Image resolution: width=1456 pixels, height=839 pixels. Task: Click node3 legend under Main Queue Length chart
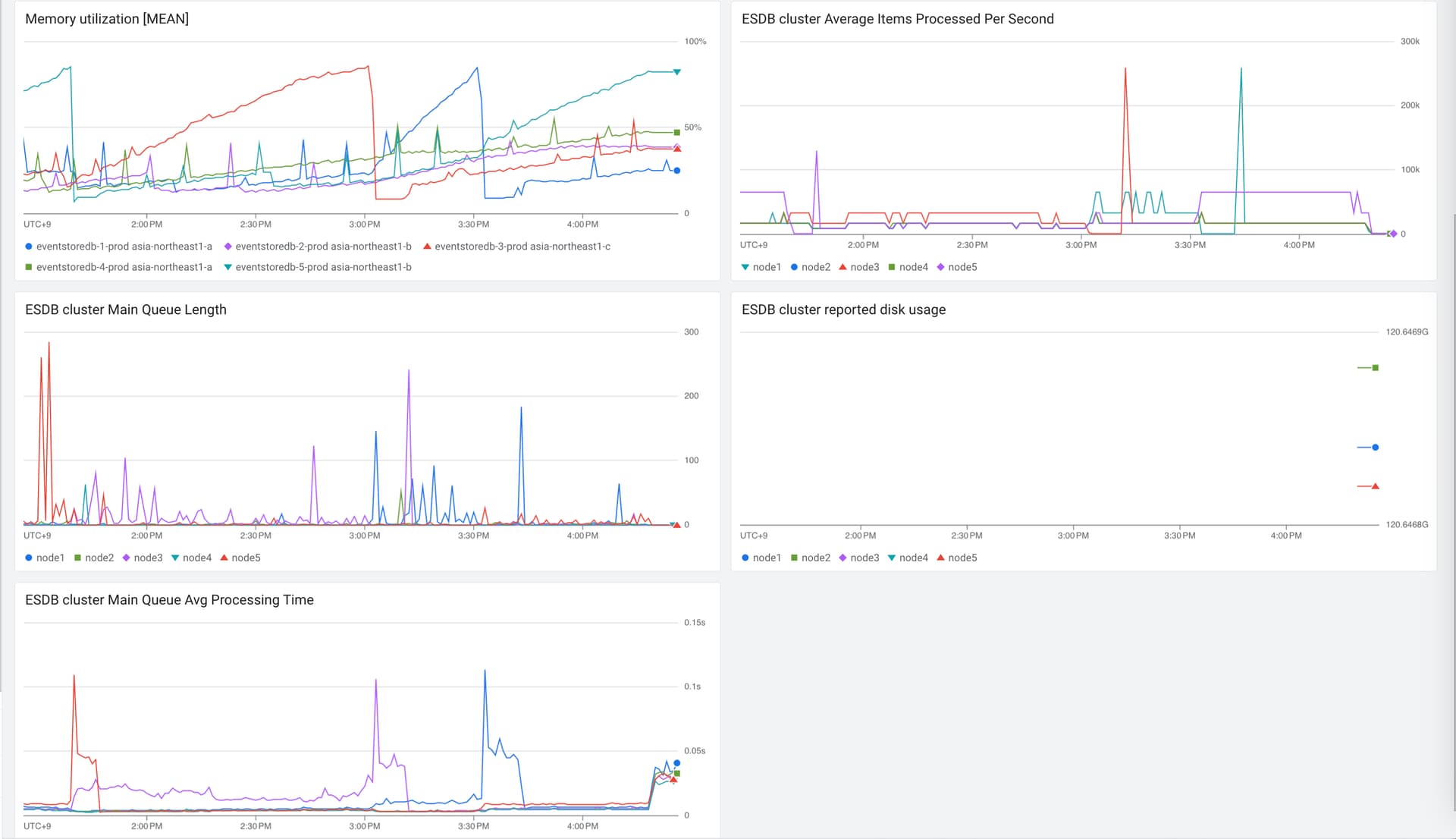(x=143, y=558)
